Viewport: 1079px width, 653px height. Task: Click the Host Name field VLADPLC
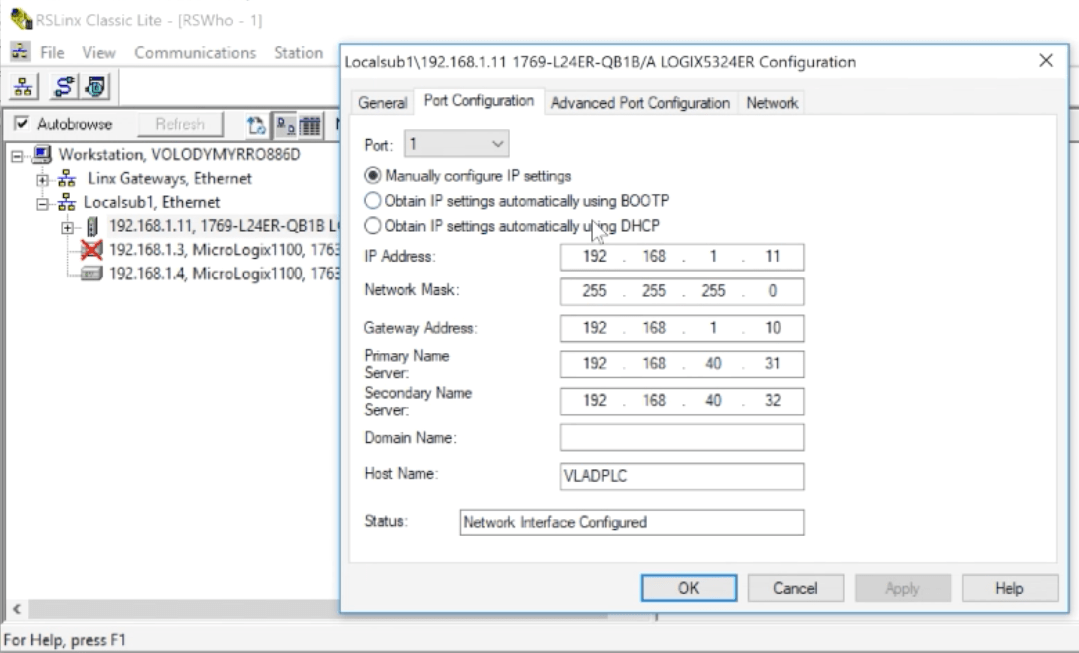(x=682, y=476)
